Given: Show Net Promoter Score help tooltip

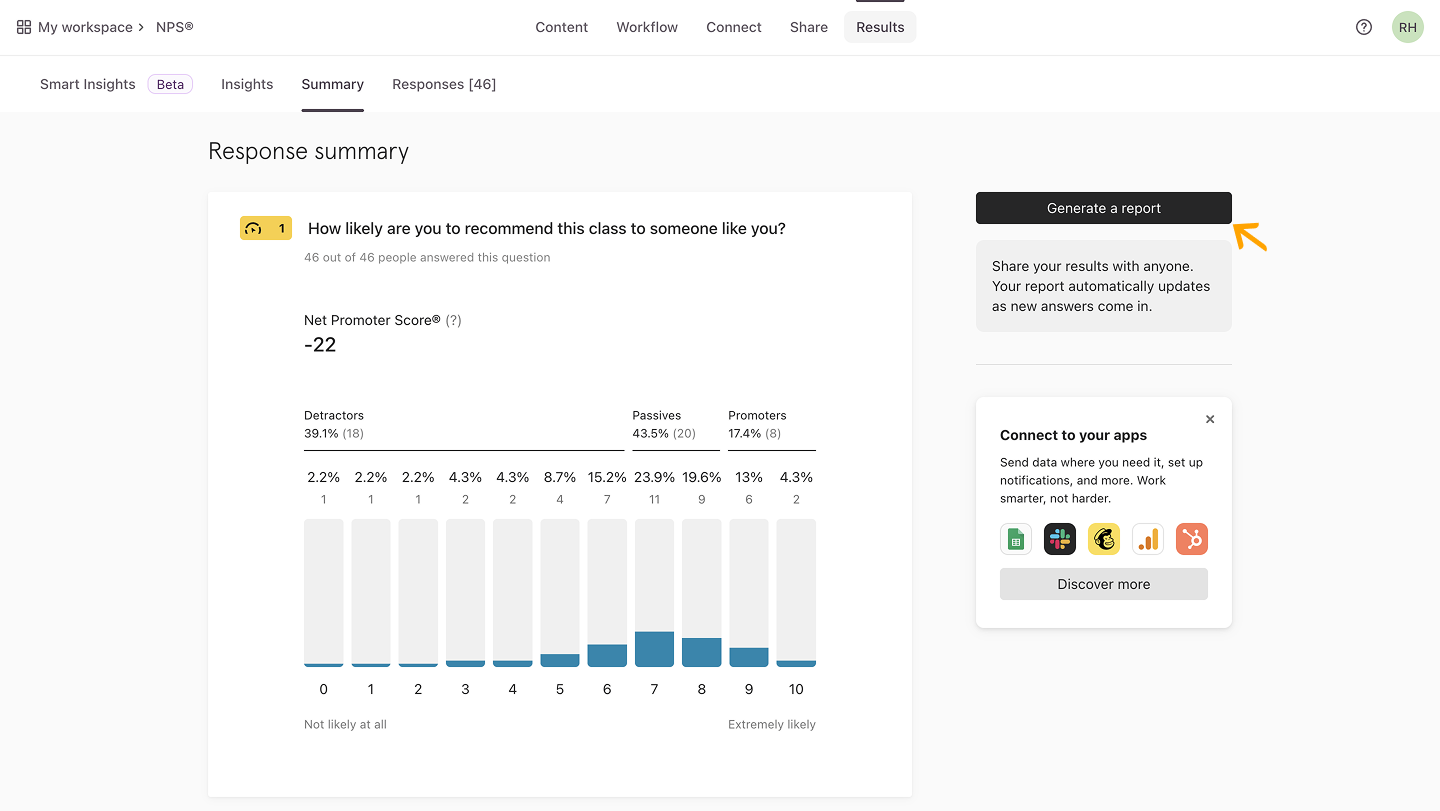Looking at the screenshot, I should (453, 320).
